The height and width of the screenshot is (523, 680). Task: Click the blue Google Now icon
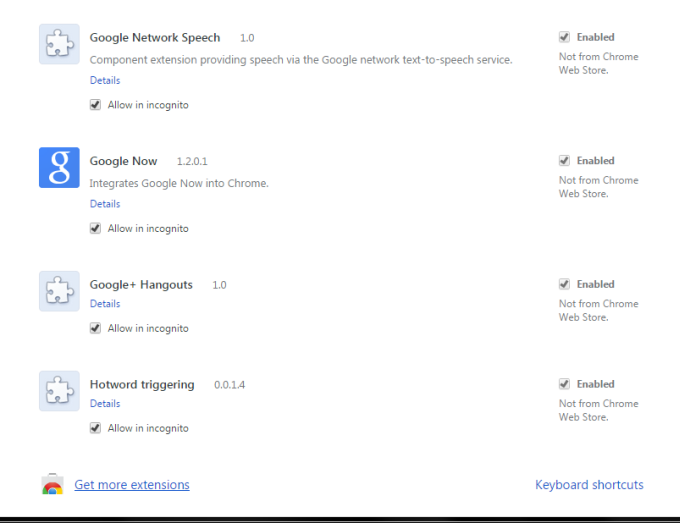[x=59, y=167]
